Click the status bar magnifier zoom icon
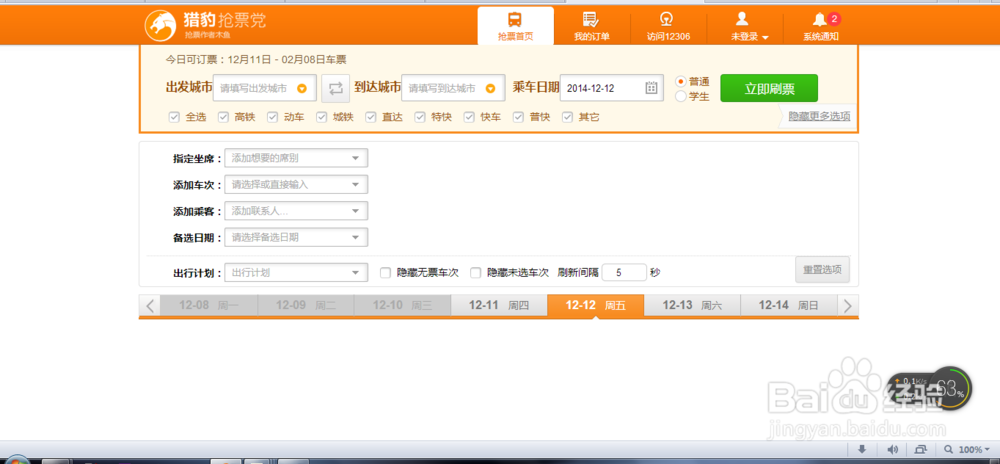Image resolution: width=1000 pixels, height=464 pixels. tap(949, 449)
